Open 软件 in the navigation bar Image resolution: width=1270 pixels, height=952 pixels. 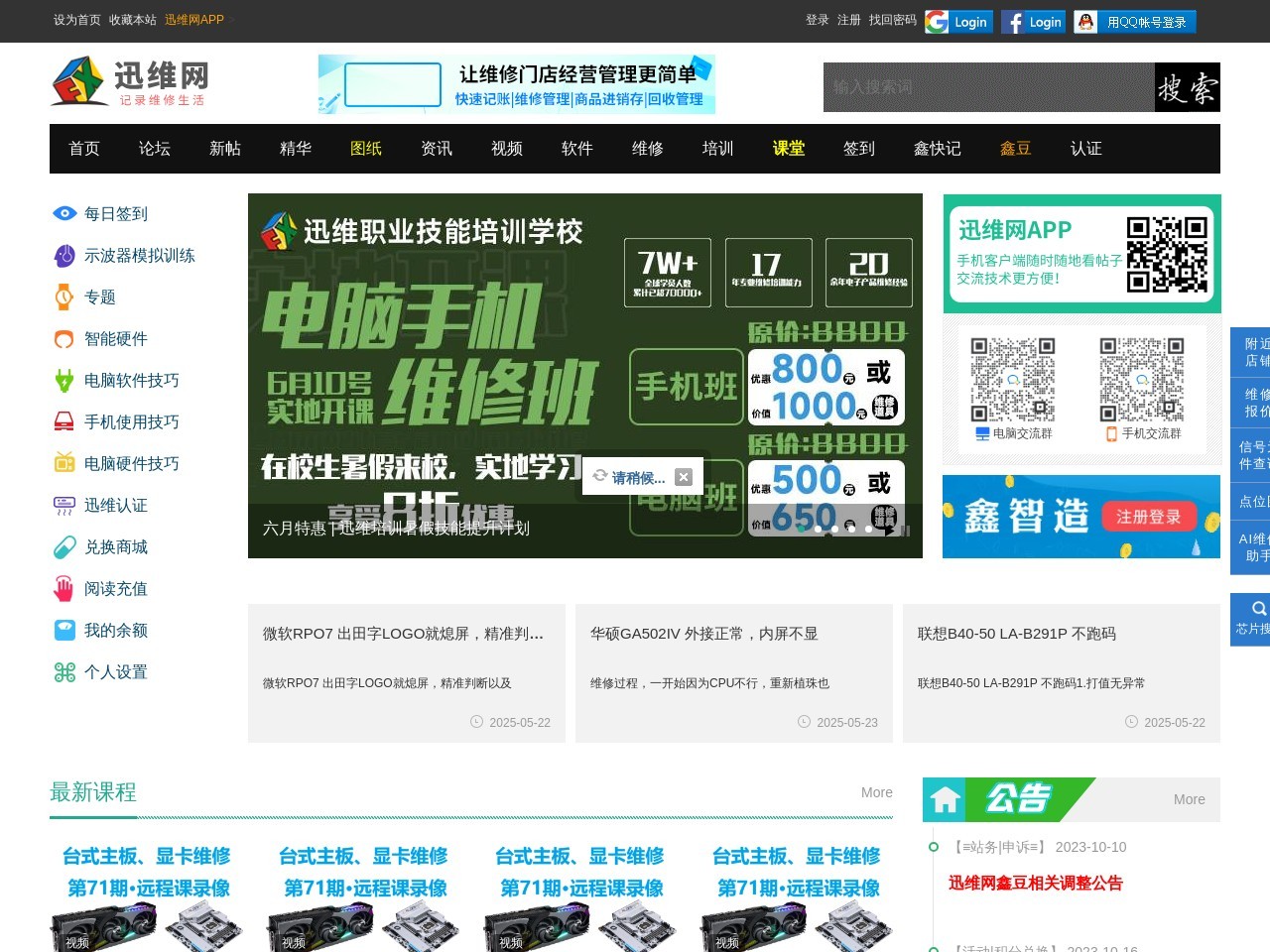[x=577, y=148]
